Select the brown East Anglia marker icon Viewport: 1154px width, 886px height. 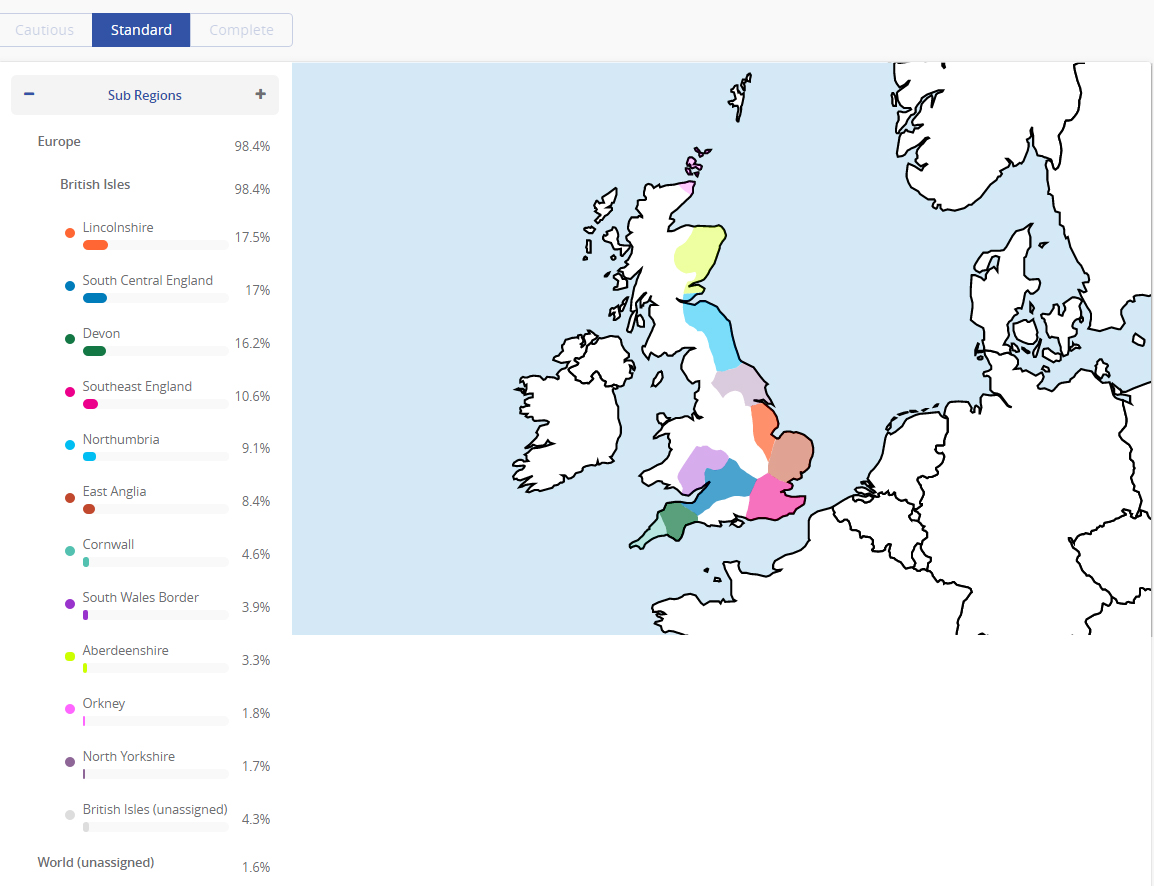[69, 496]
